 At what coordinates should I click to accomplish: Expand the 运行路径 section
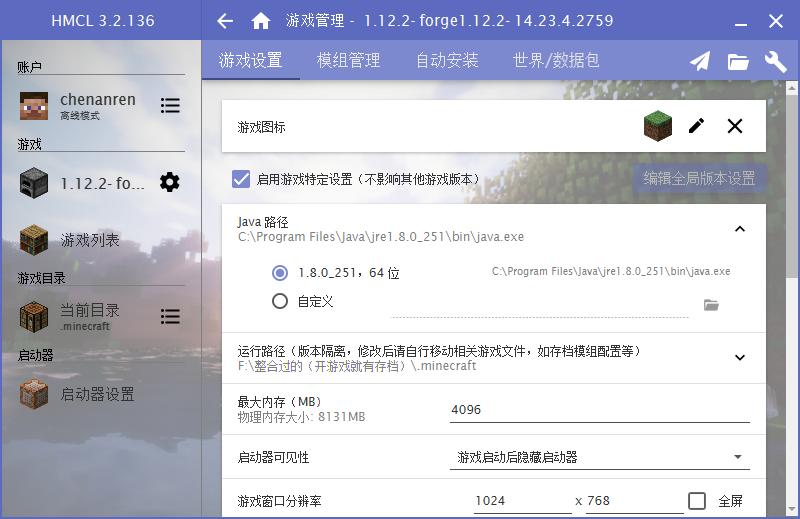click(740, 358)
